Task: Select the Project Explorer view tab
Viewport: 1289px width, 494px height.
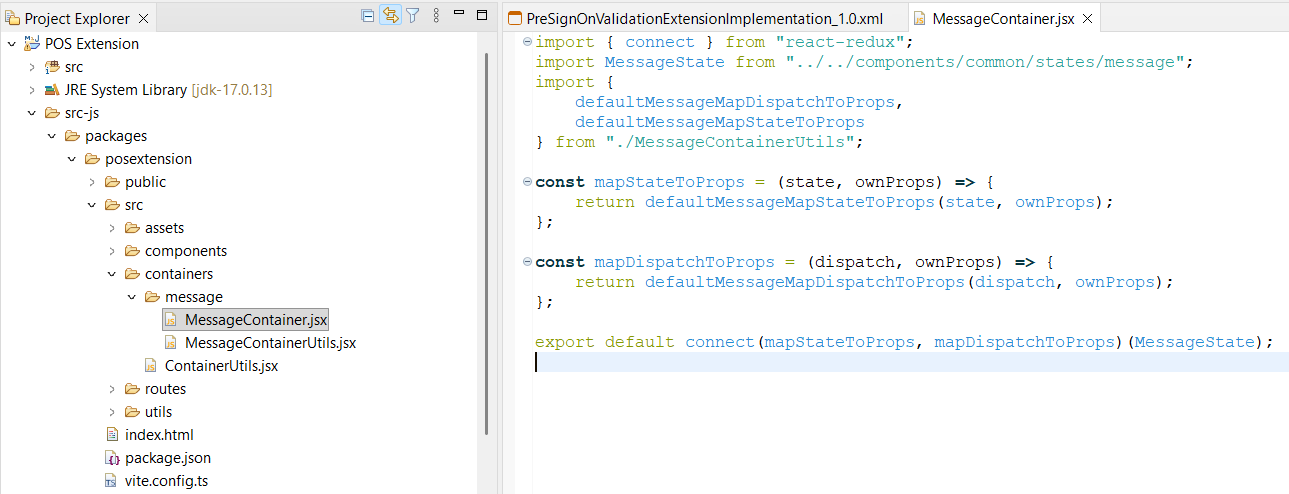Action: pyautogui.click(x=77, y=19)
